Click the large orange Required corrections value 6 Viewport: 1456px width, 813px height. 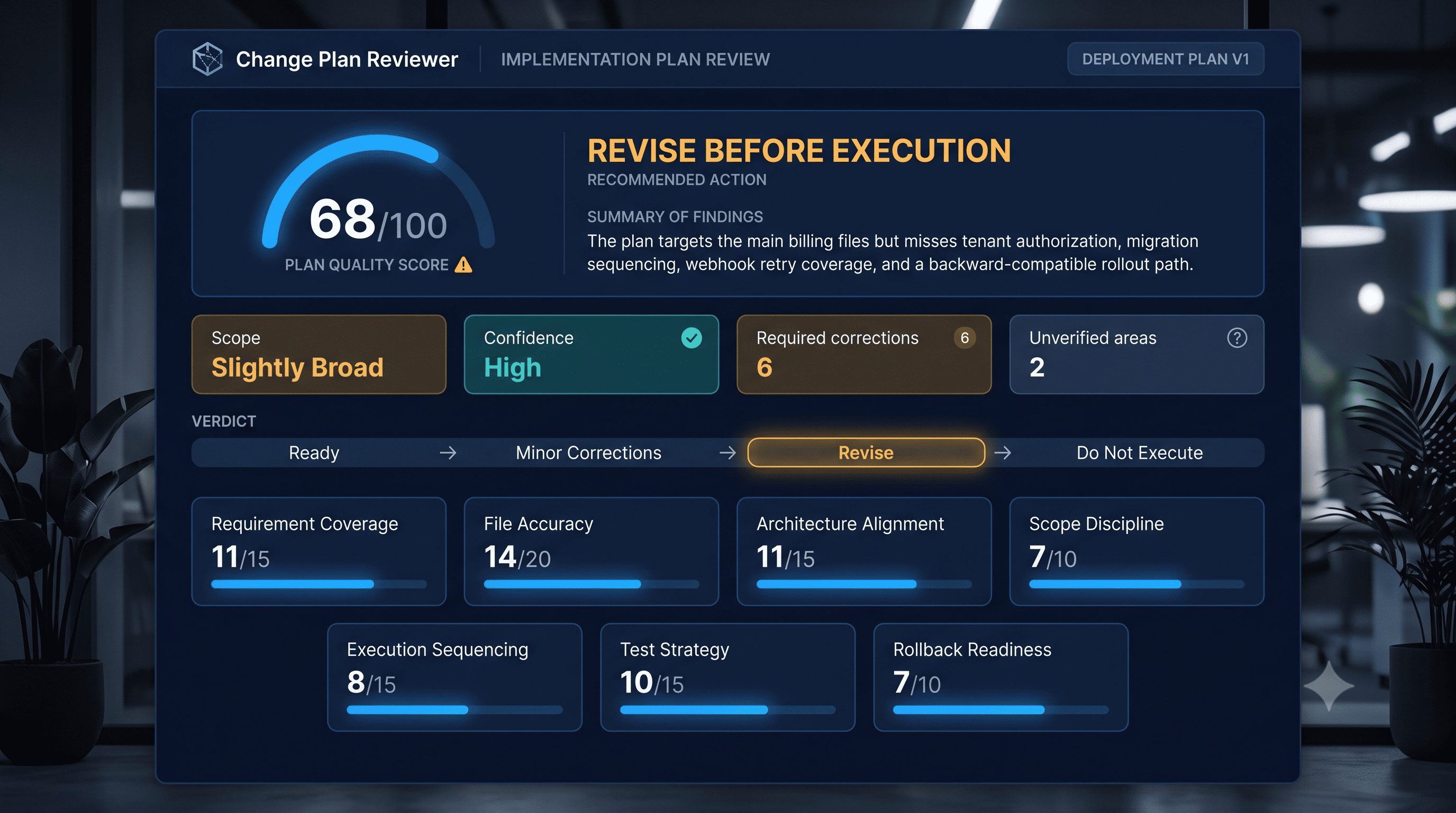[764, 367]
